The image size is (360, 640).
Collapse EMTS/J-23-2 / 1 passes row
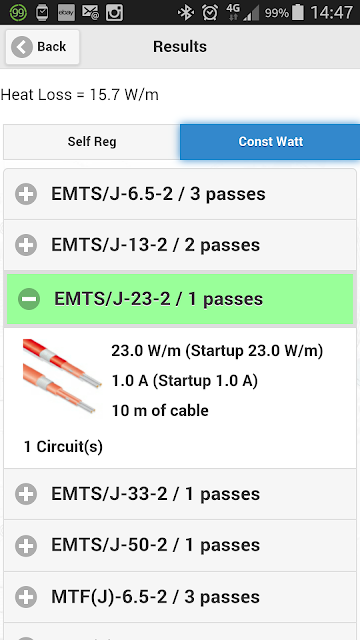180,299
